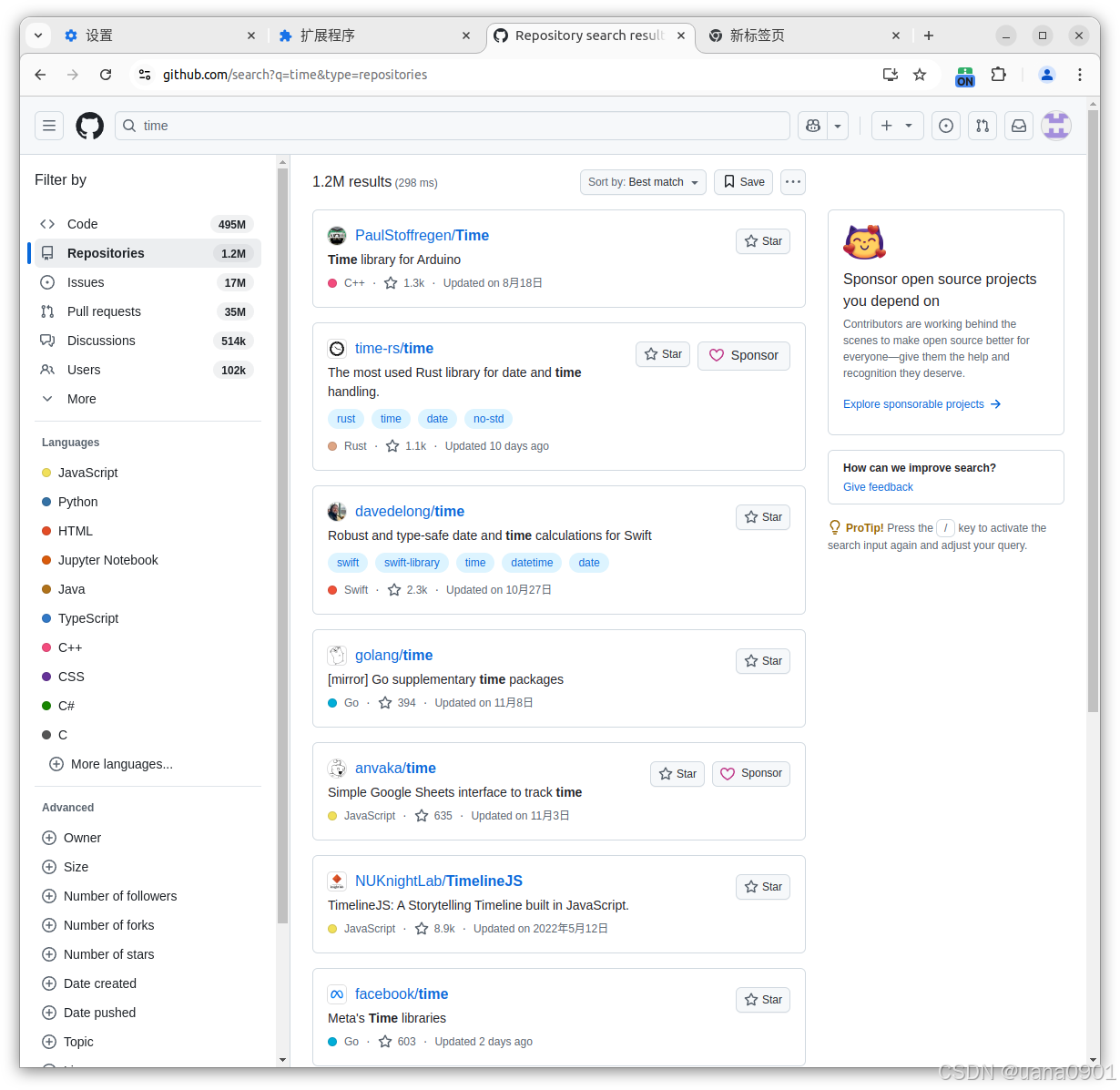Open Copilot chat icon in header
The image size is (1120, 1090).
tap(813, 126)
